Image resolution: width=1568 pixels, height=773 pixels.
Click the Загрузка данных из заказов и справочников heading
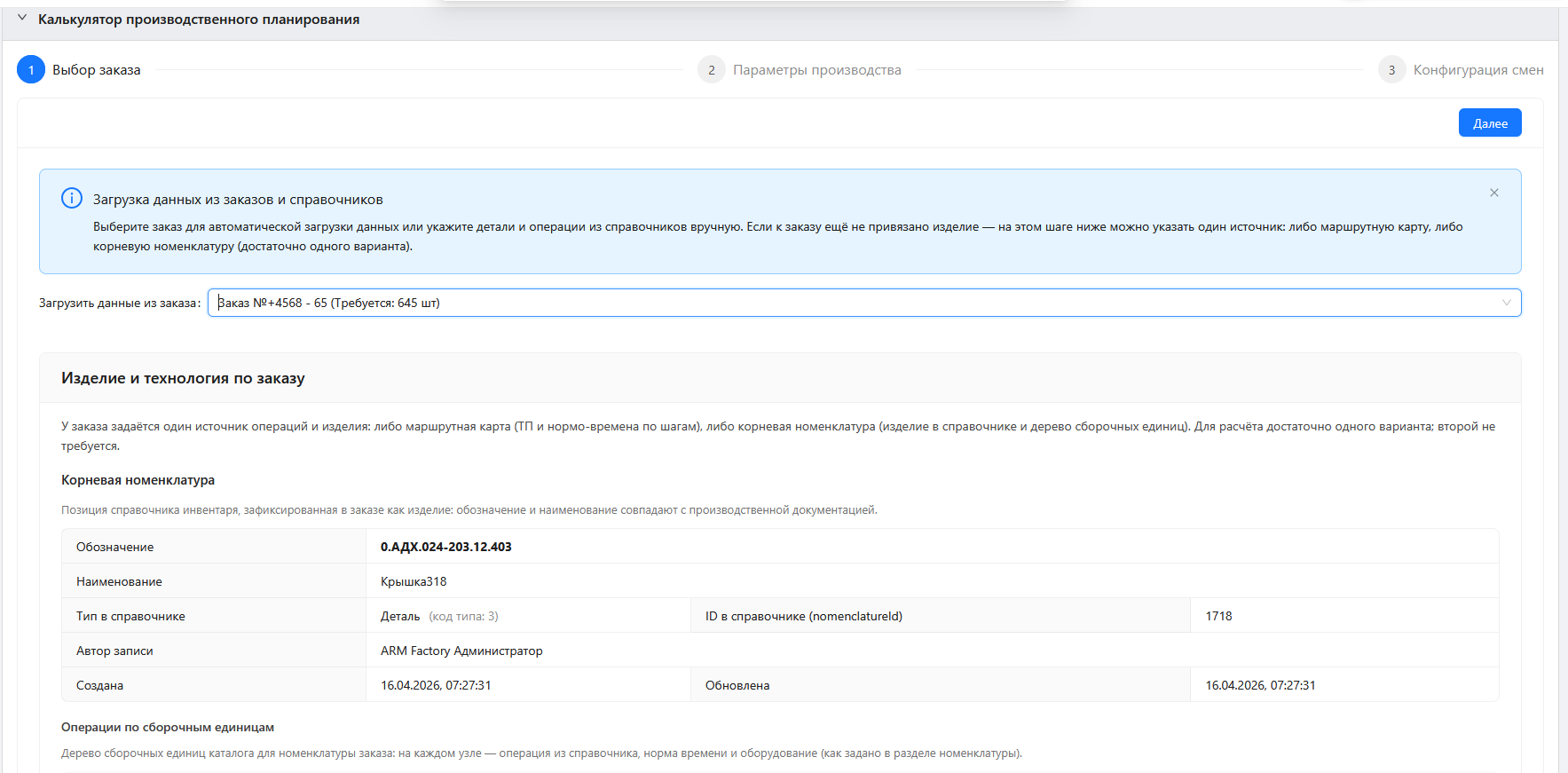click(238, 200)
